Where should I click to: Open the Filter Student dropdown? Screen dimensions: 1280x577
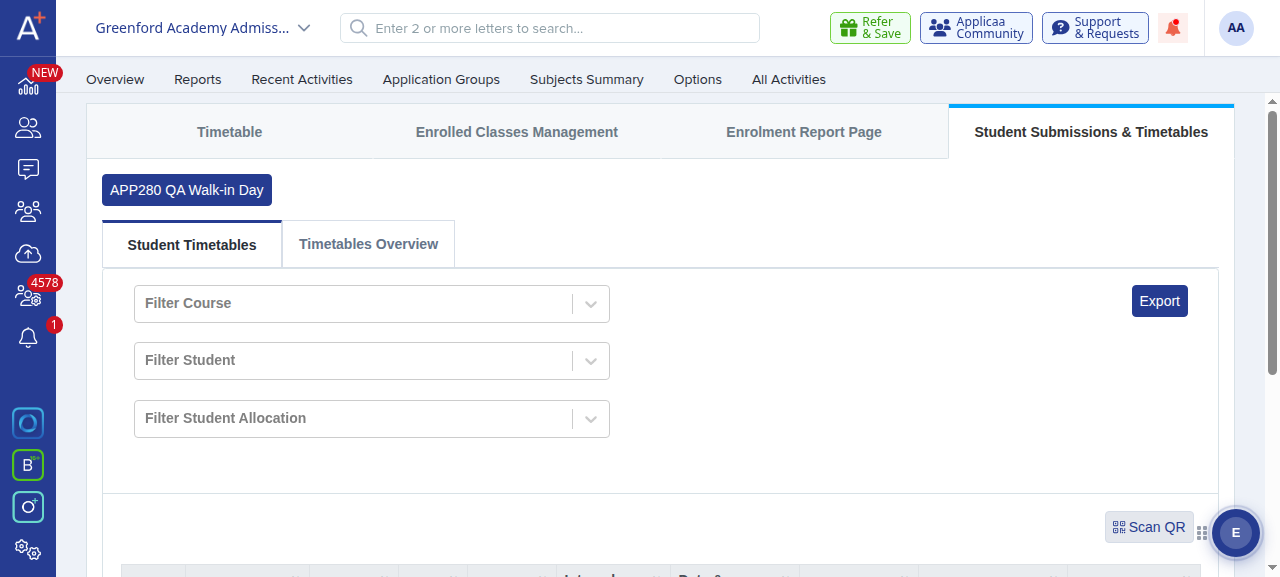[372, 361]
